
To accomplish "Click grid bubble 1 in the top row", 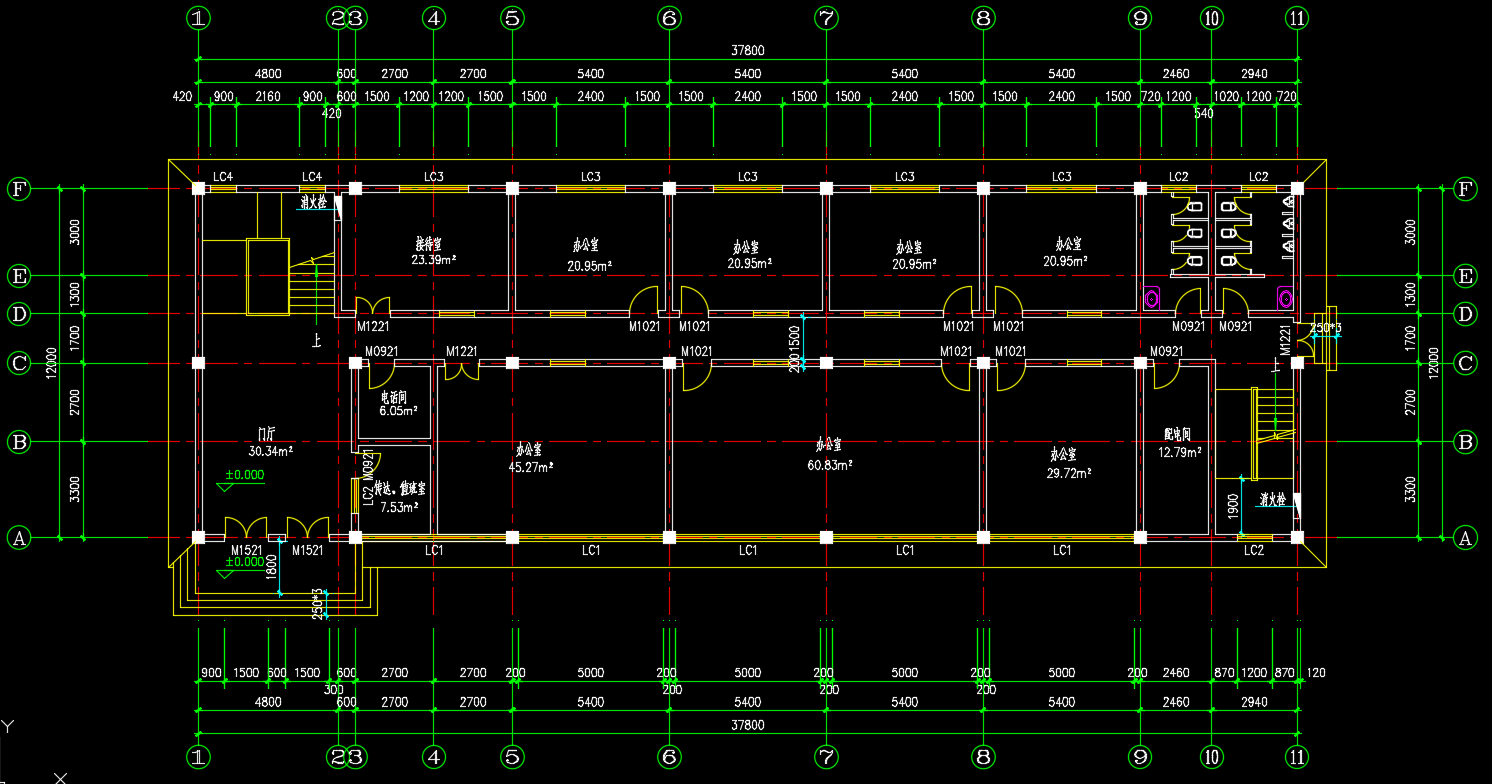I will 199,17.
